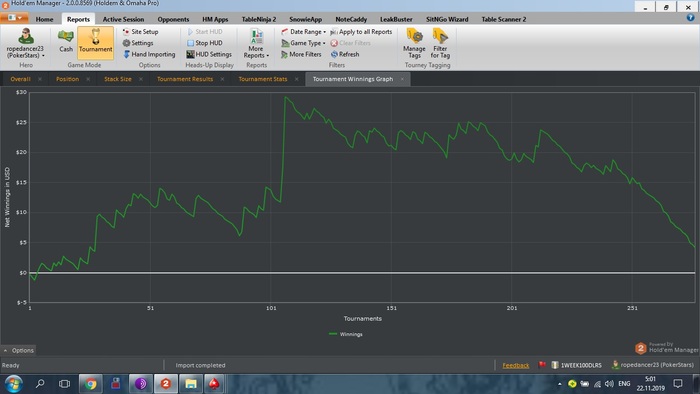The image size is (700, 394).
Task: Open File Explorer from the taskbar
Action: pyautogui.click(x=191, y=384)
